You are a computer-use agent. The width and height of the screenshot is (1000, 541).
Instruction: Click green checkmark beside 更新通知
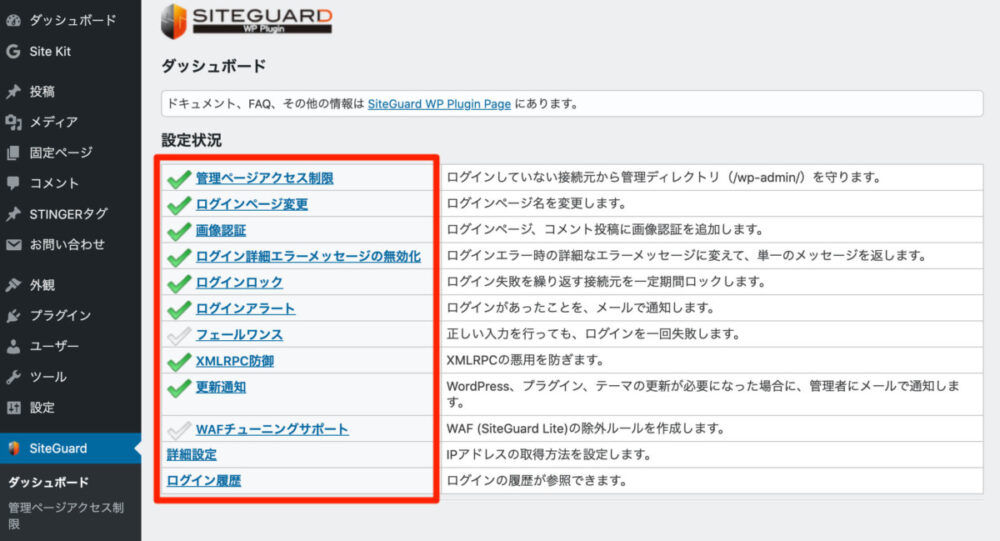pos(179,388)
